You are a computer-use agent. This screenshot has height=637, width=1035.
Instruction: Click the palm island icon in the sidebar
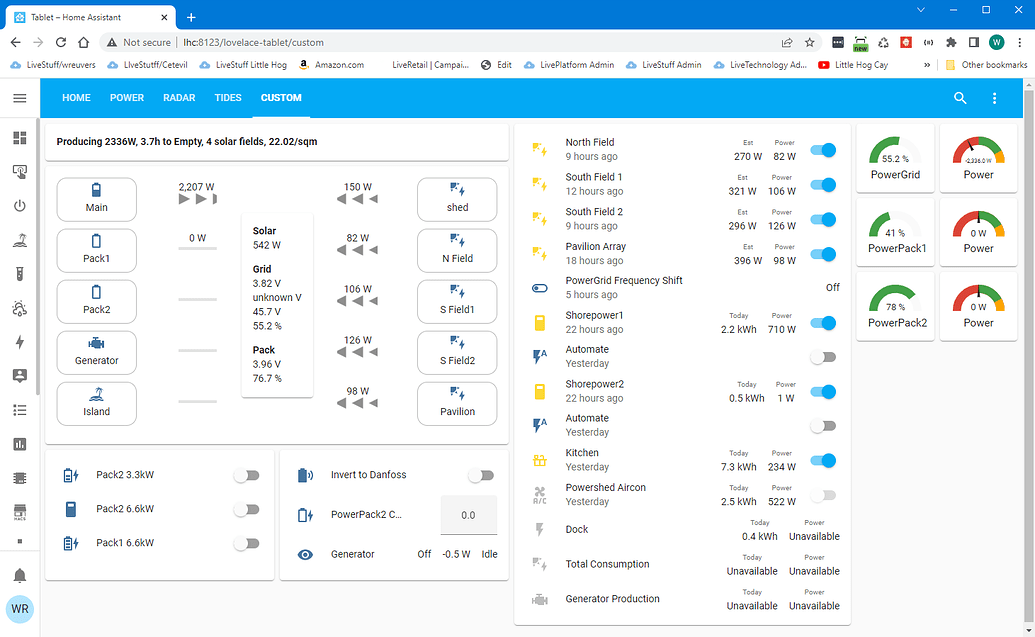click(19, 240)
